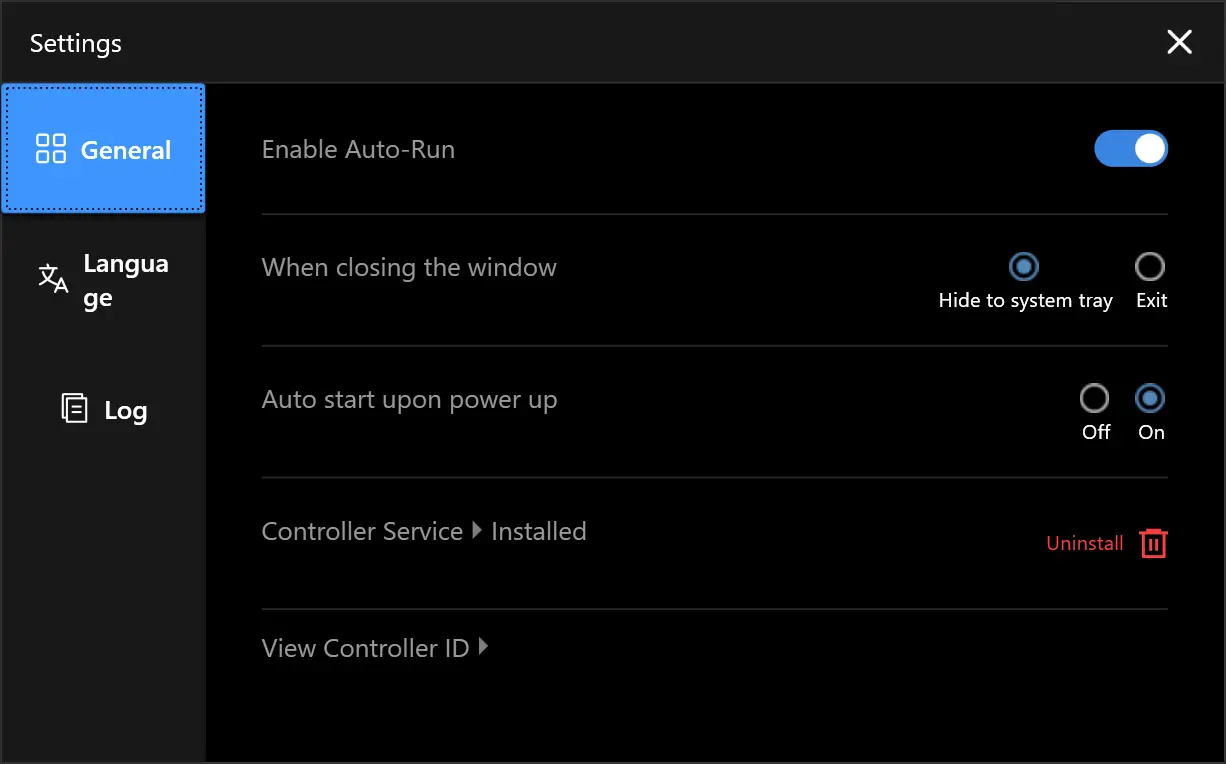1226x764 pixels.
Task: Choose Off for Auto start upon power up
Action: coord(1095,399)
